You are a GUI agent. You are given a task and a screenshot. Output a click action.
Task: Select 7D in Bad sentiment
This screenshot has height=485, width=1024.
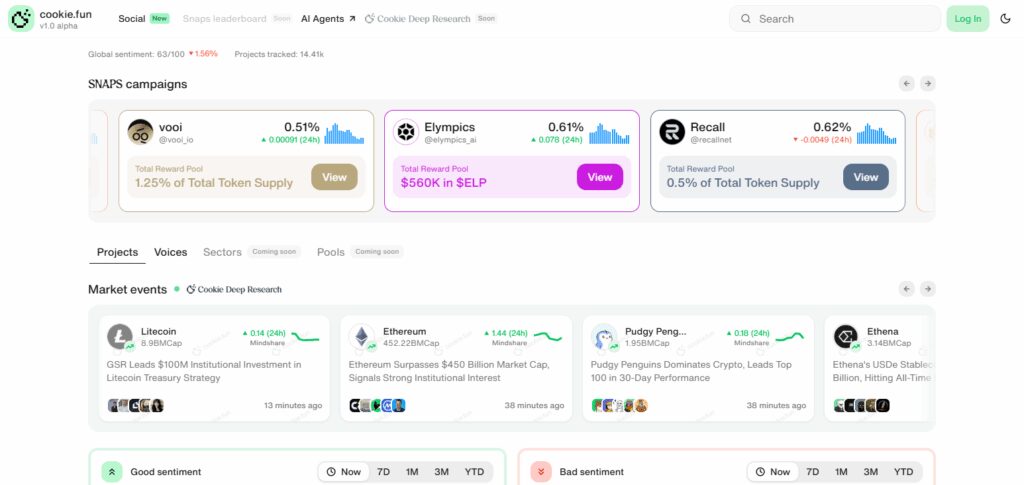tap(812, 472)
